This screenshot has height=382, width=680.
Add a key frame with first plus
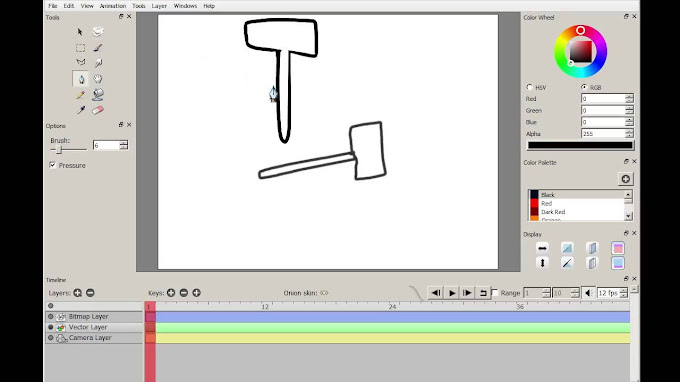pyautogui.click(x=171, y=293)
